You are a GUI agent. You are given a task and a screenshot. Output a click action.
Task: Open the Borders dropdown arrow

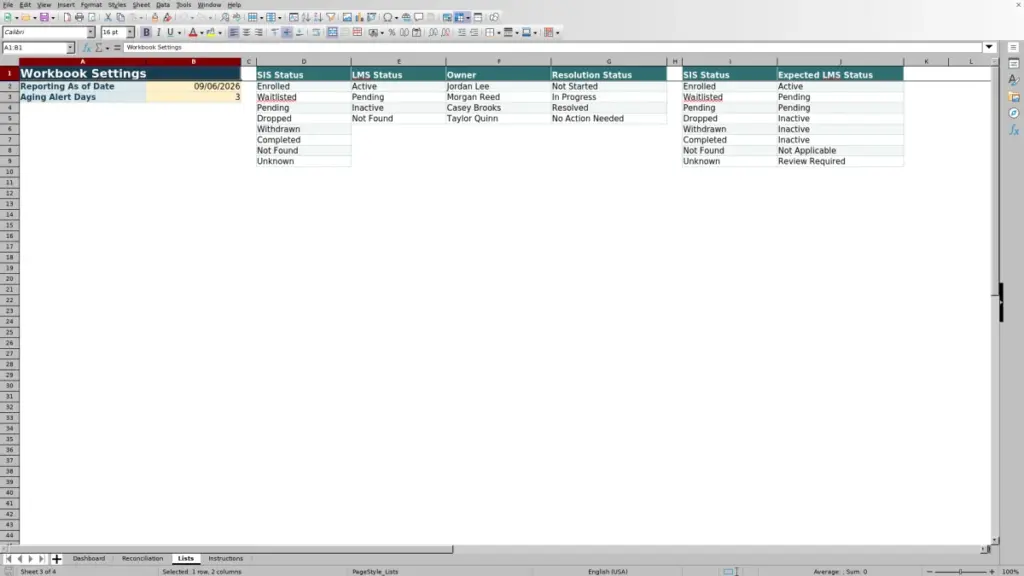pos(498,32)
